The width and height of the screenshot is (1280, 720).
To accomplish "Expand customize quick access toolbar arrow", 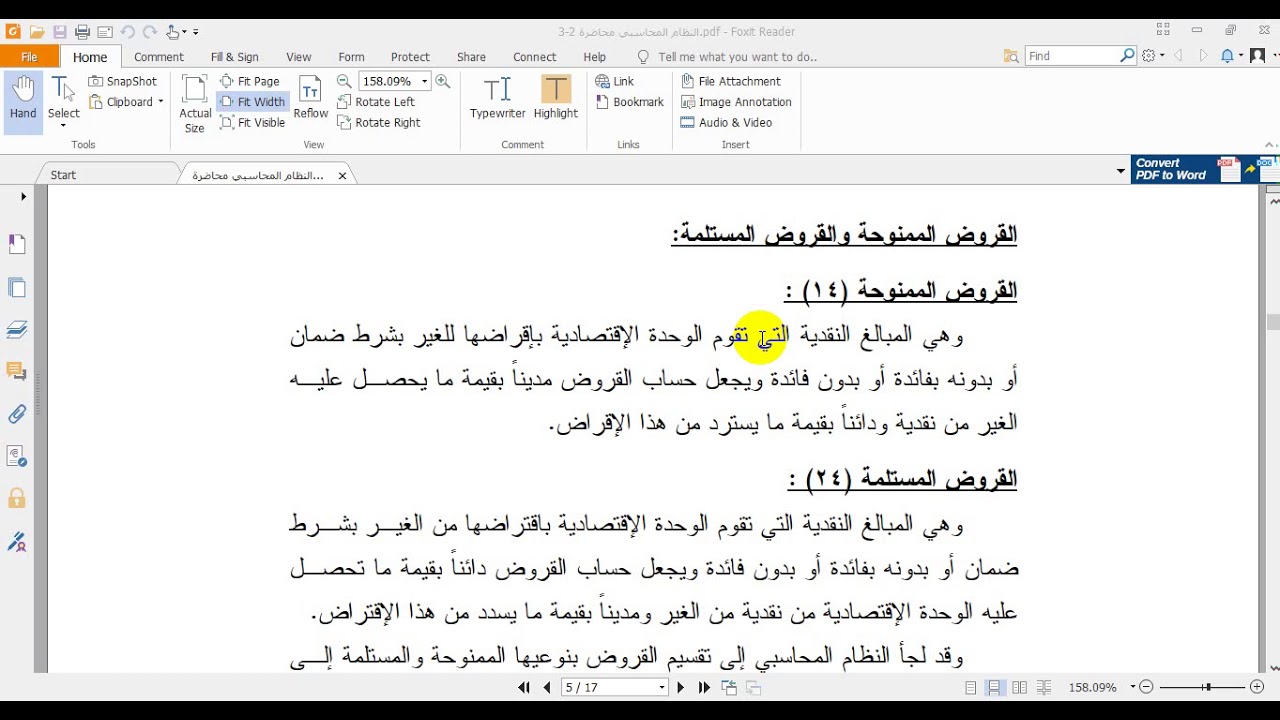I will click(196, 32).
